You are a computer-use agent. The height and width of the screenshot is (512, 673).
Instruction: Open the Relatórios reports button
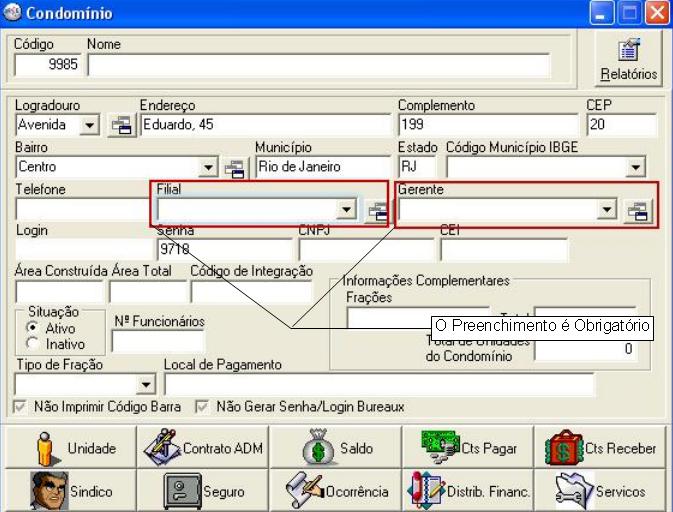click(628, 59)
